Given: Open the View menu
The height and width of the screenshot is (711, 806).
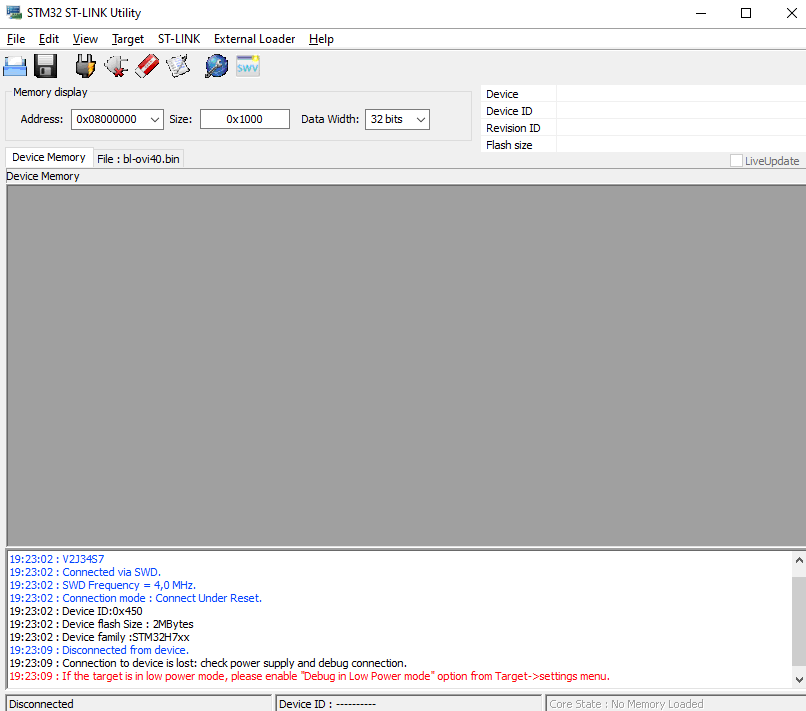Looking at the screenshot, I should click(x=85, y=39).
